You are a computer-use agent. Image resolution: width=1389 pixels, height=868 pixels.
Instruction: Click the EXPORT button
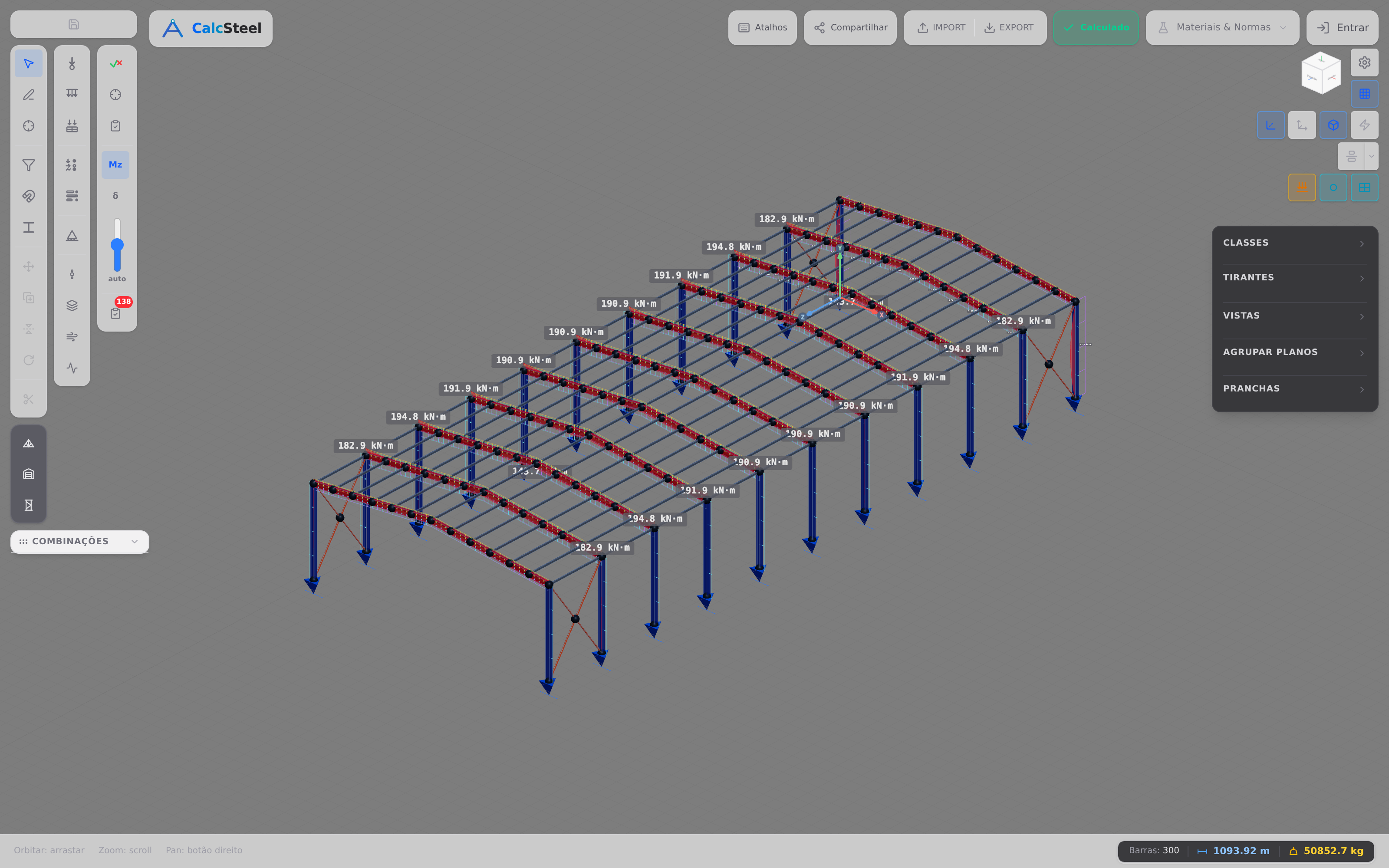tap(1008, 27)
